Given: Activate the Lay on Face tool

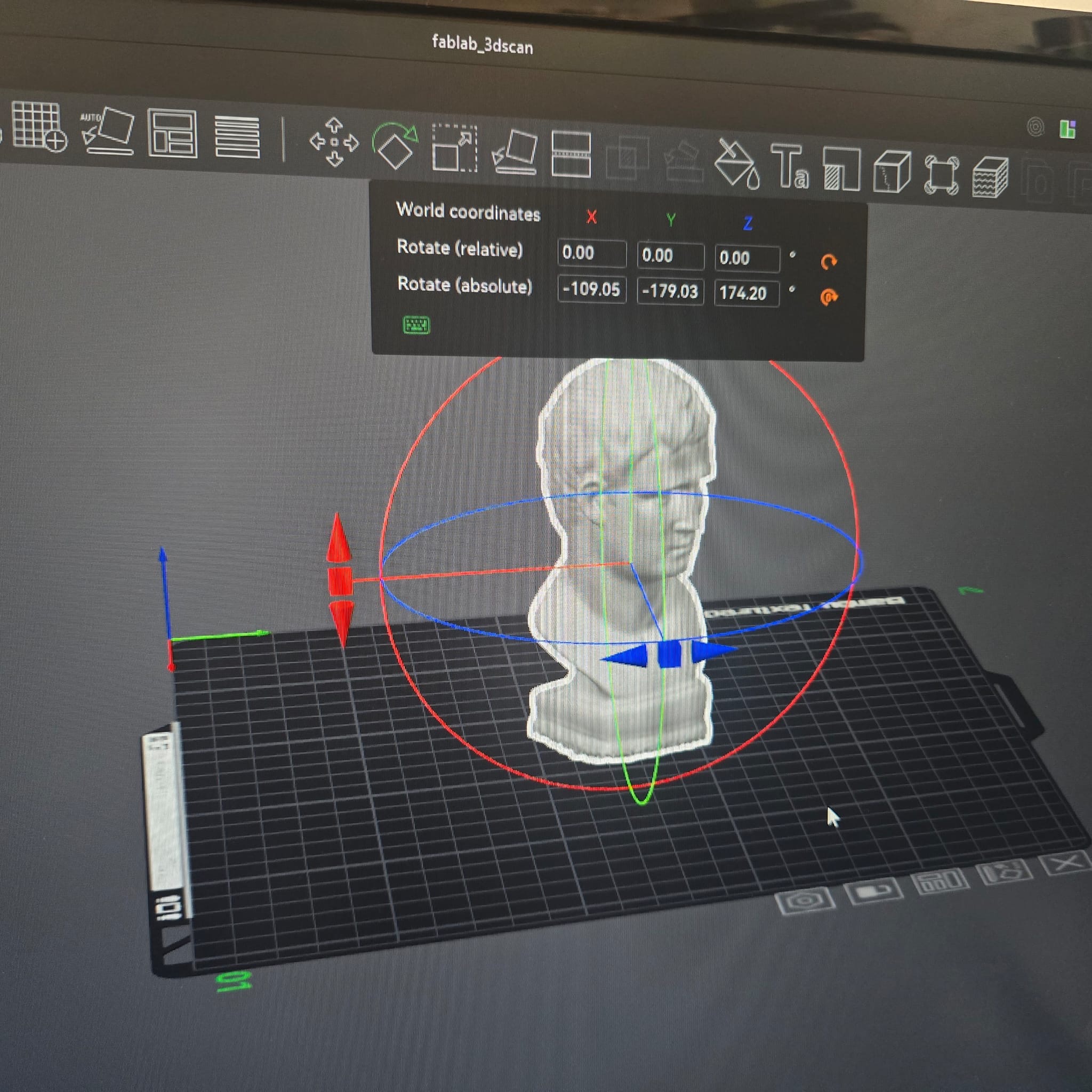Looking at the screenshot, I should [515, 152].
